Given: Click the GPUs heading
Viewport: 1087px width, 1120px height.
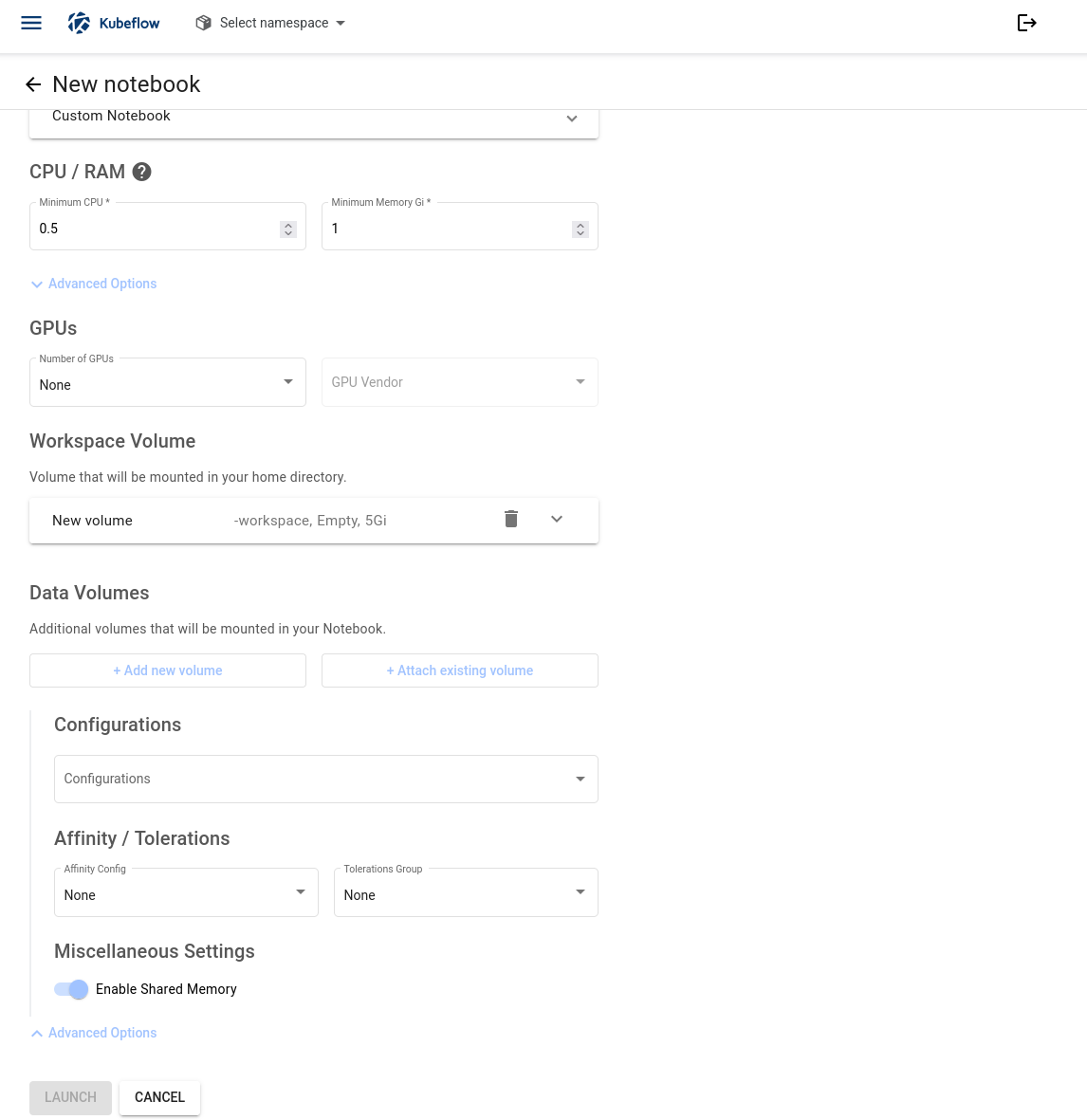Looking at the screenshot, I should click(x=53, y=328).
